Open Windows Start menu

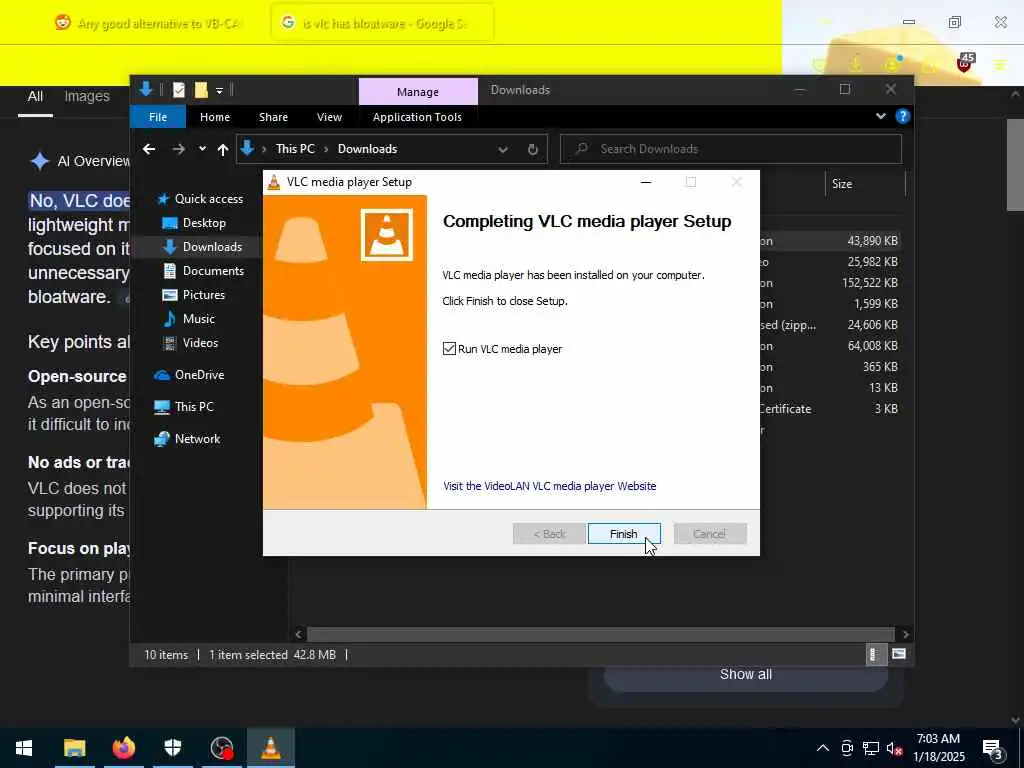pos(24,748)
